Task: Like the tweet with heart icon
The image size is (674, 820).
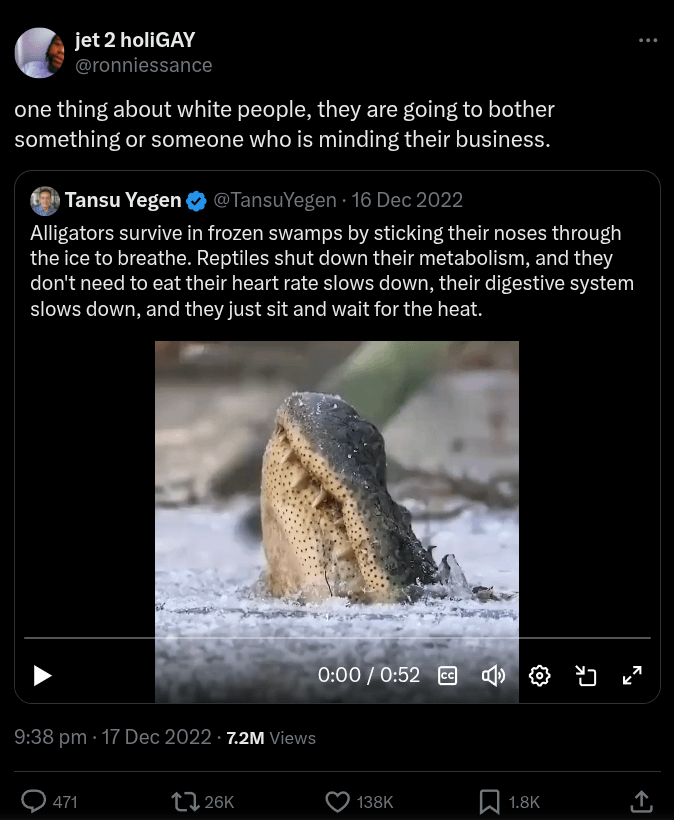Action: pyautogui.click(x=339, y=801)
